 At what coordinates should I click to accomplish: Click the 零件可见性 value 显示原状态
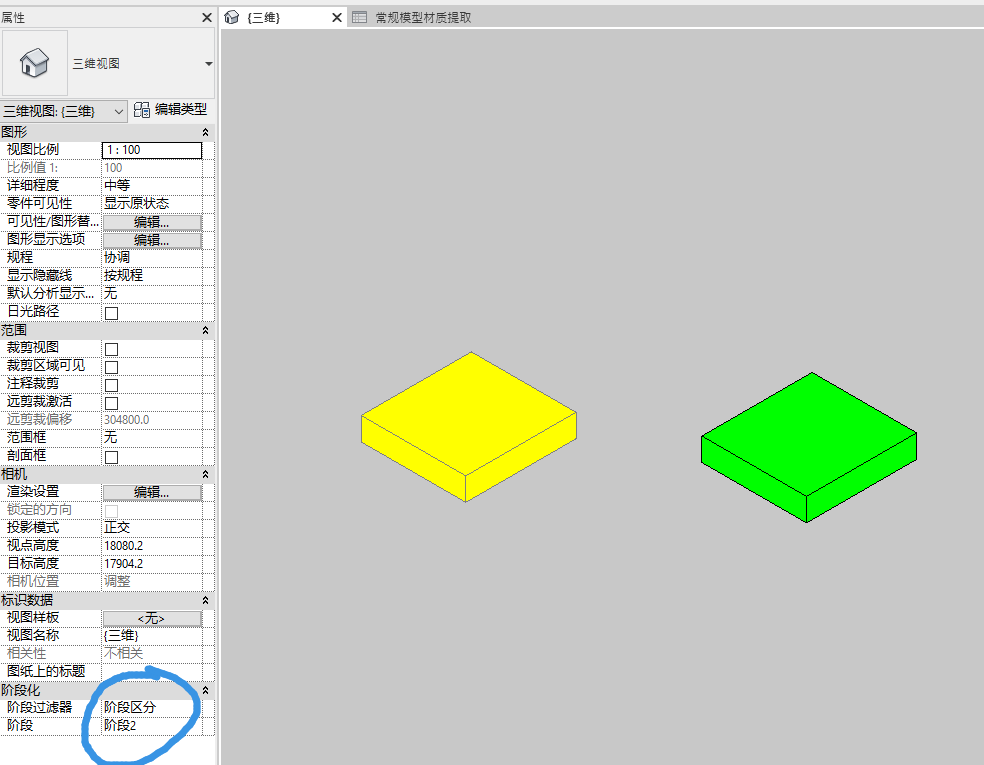pos(137,204)
